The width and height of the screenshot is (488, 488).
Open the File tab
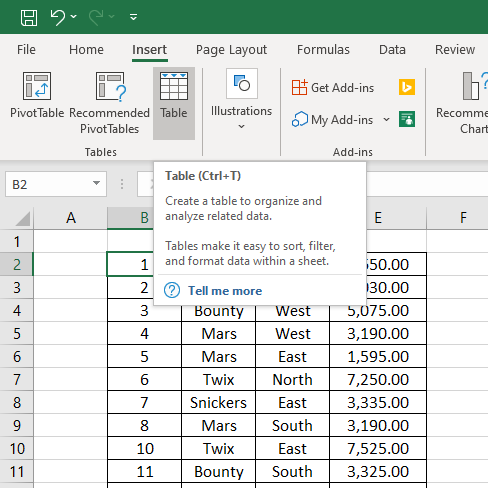(x=26, y=50)
